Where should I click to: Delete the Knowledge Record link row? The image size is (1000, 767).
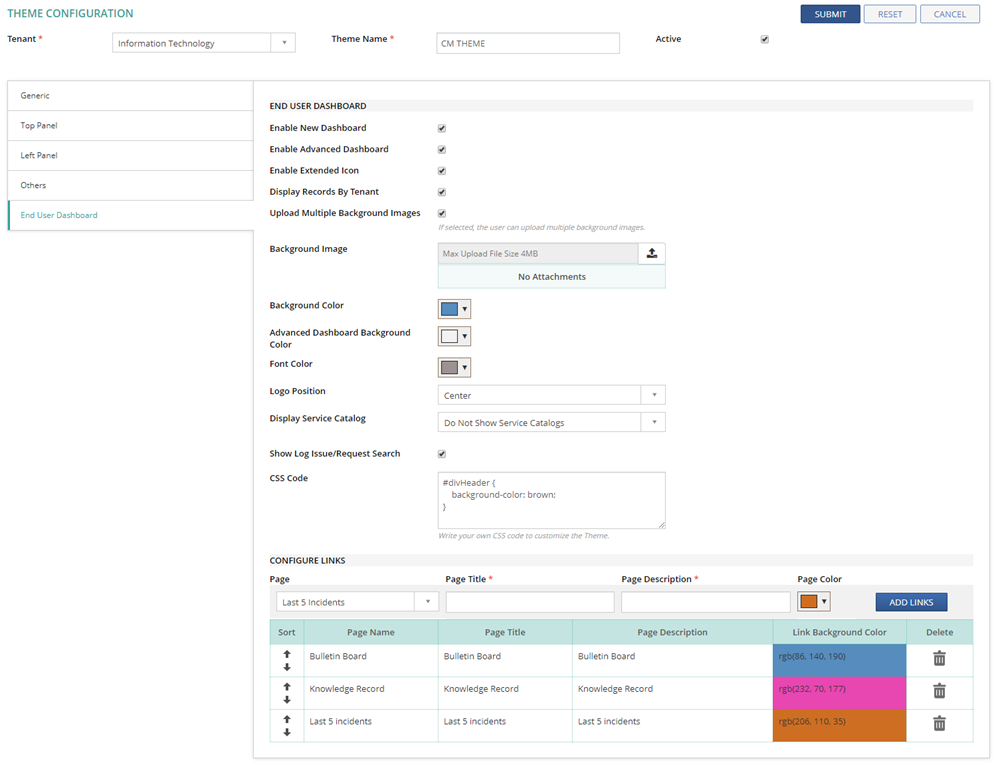click(939, 691)
